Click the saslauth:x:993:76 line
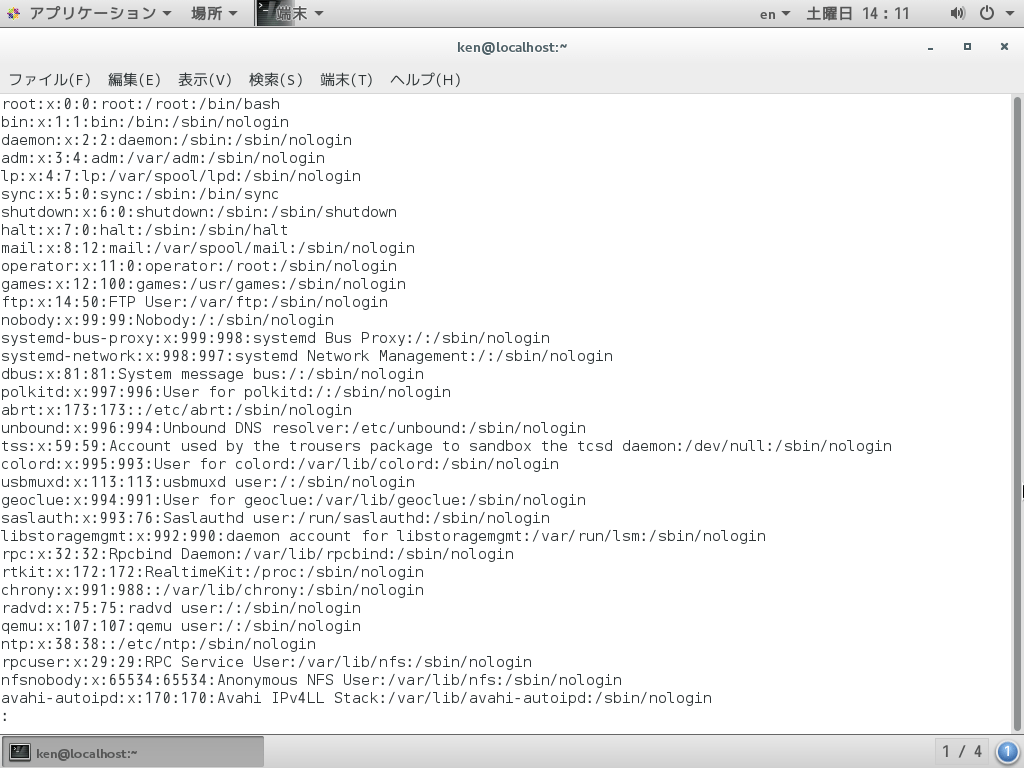Screen dimensions: 1024x768 coord(276,518)
